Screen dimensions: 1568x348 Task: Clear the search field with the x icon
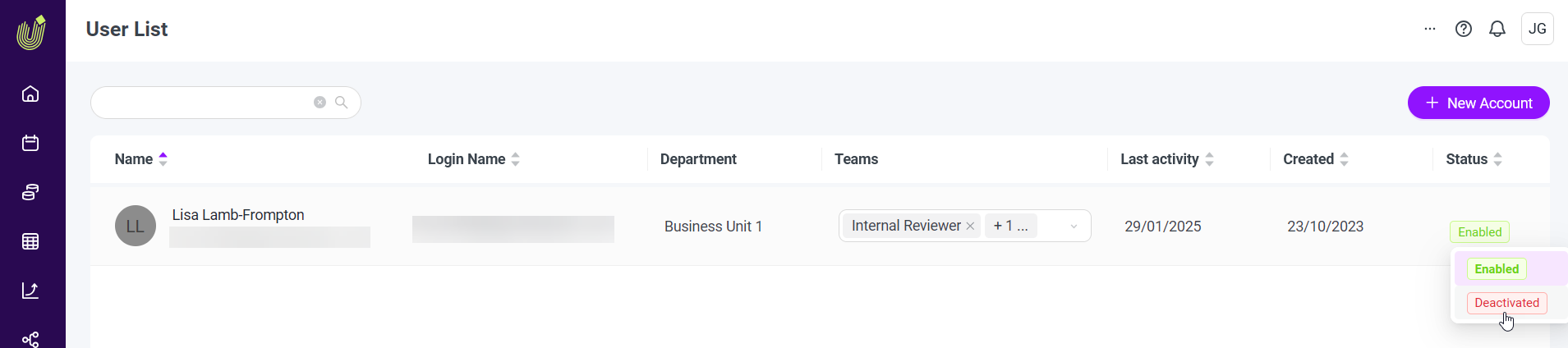pyautogui.click(x=320, y=103)
